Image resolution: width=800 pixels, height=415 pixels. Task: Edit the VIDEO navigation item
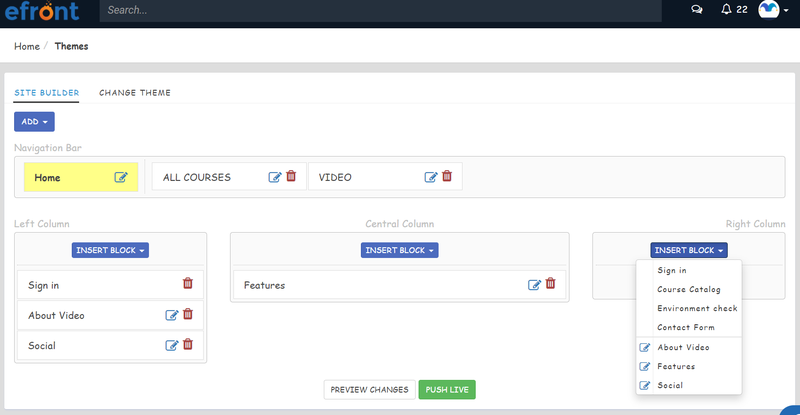click(x=431, y=177)
